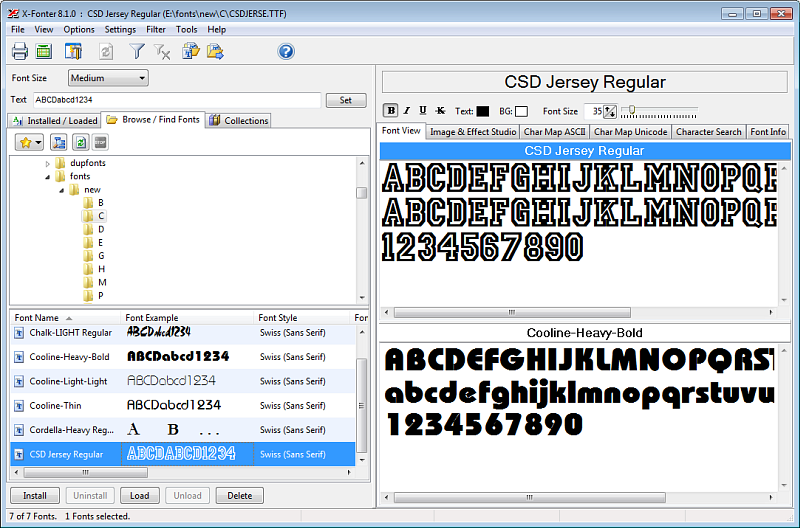Click the sample Text input field

(x=177, y=100)
